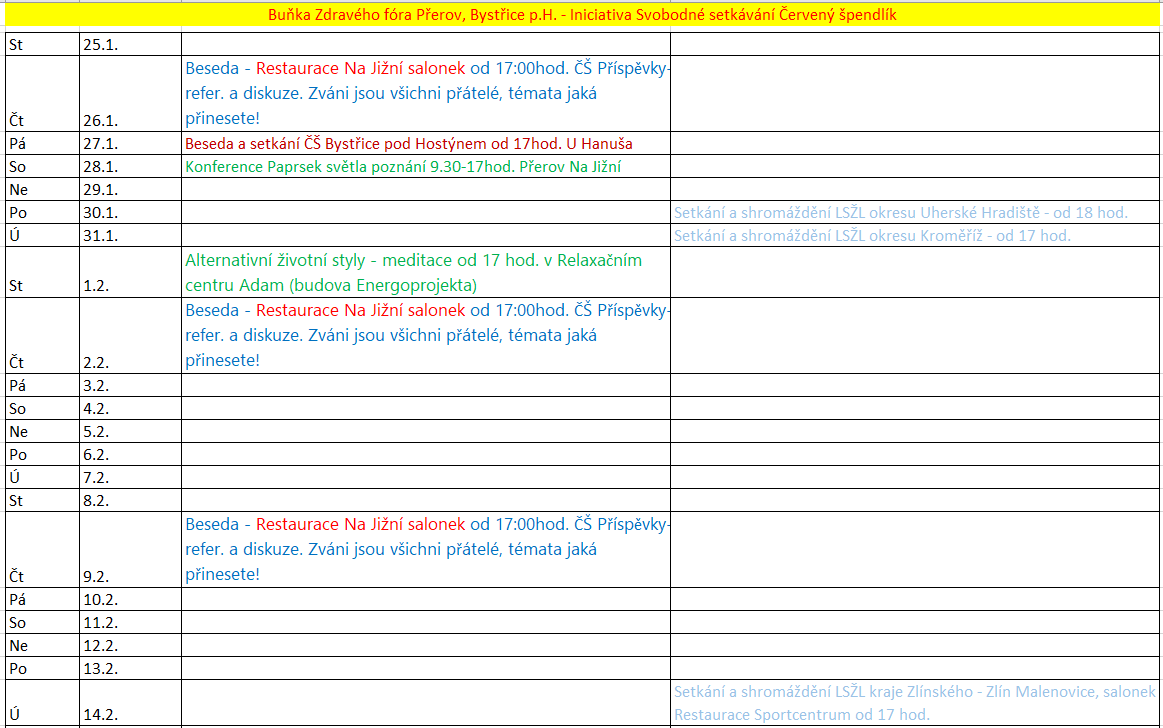Select the Alternativní životní styly meditace cell
Screen dimensions: 1163x728
point(414,272)
